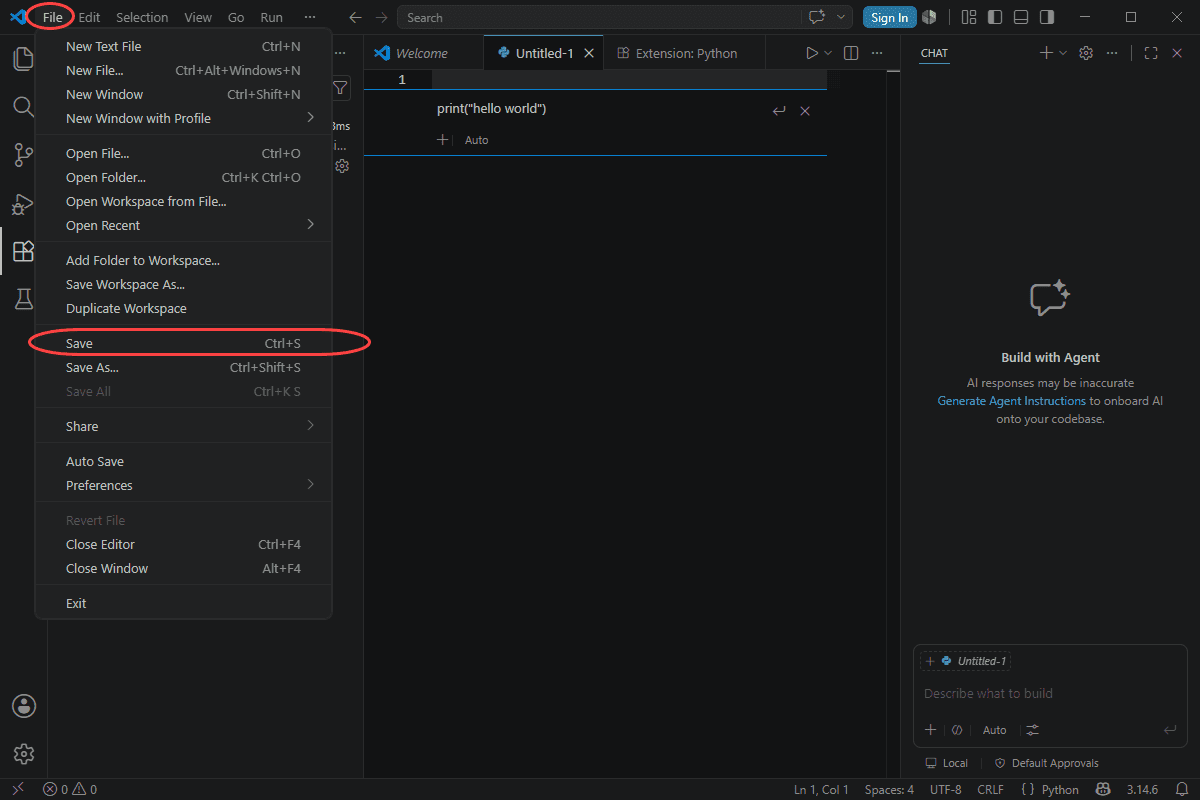Viewport: 1200px width, 800px height.
Task: Open the Search view in activity bar
Action: 23,106
